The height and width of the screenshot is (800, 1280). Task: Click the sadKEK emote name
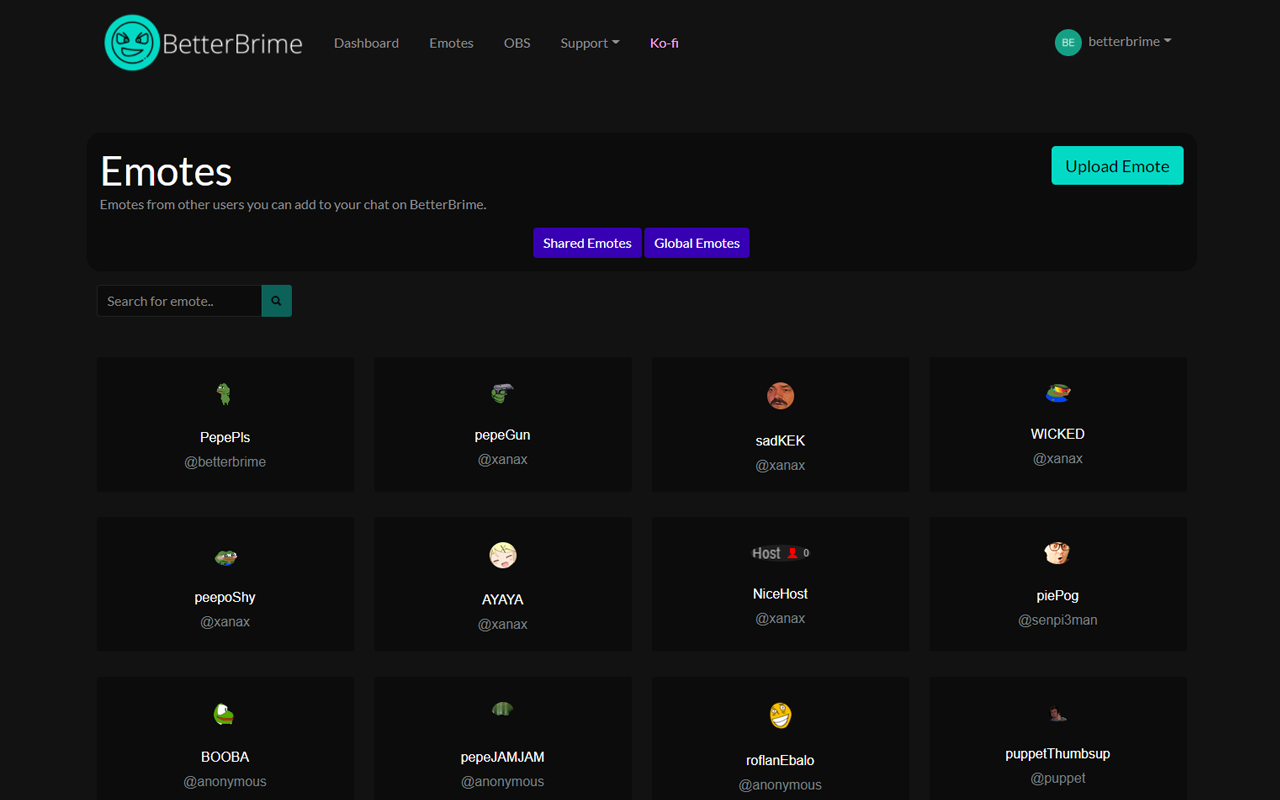coord(780,441)
